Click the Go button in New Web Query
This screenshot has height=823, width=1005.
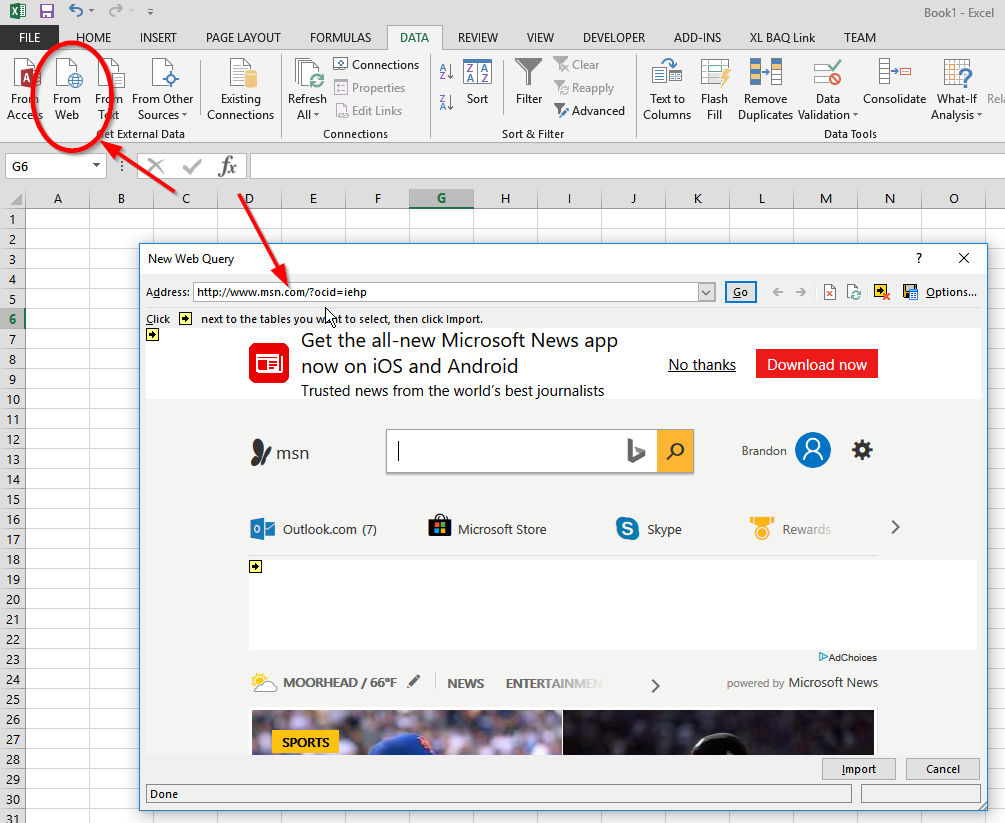pos(740,292)
